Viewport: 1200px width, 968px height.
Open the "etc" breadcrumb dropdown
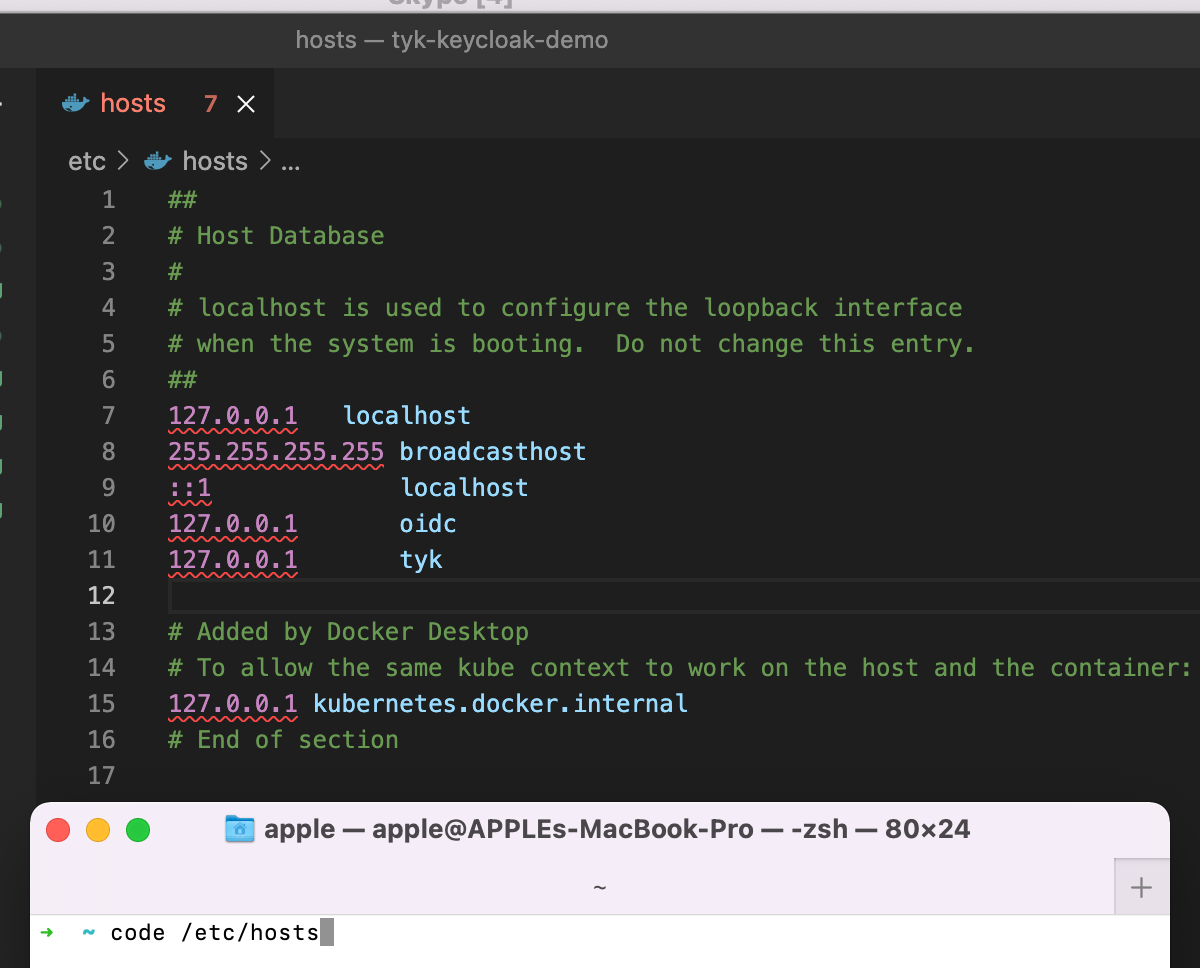[86, 161]
